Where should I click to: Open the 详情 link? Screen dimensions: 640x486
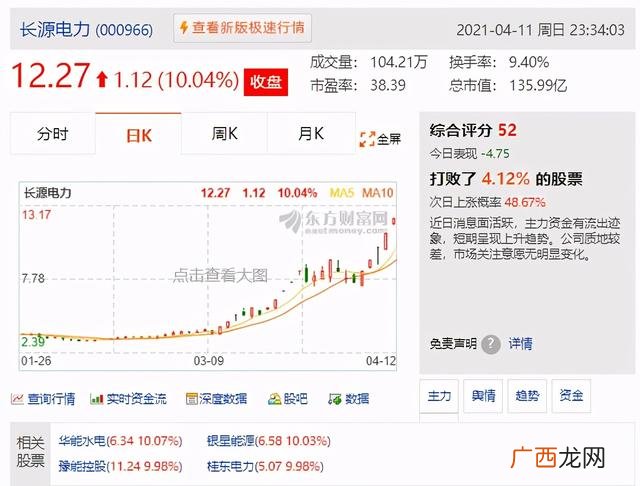[520, 344]
